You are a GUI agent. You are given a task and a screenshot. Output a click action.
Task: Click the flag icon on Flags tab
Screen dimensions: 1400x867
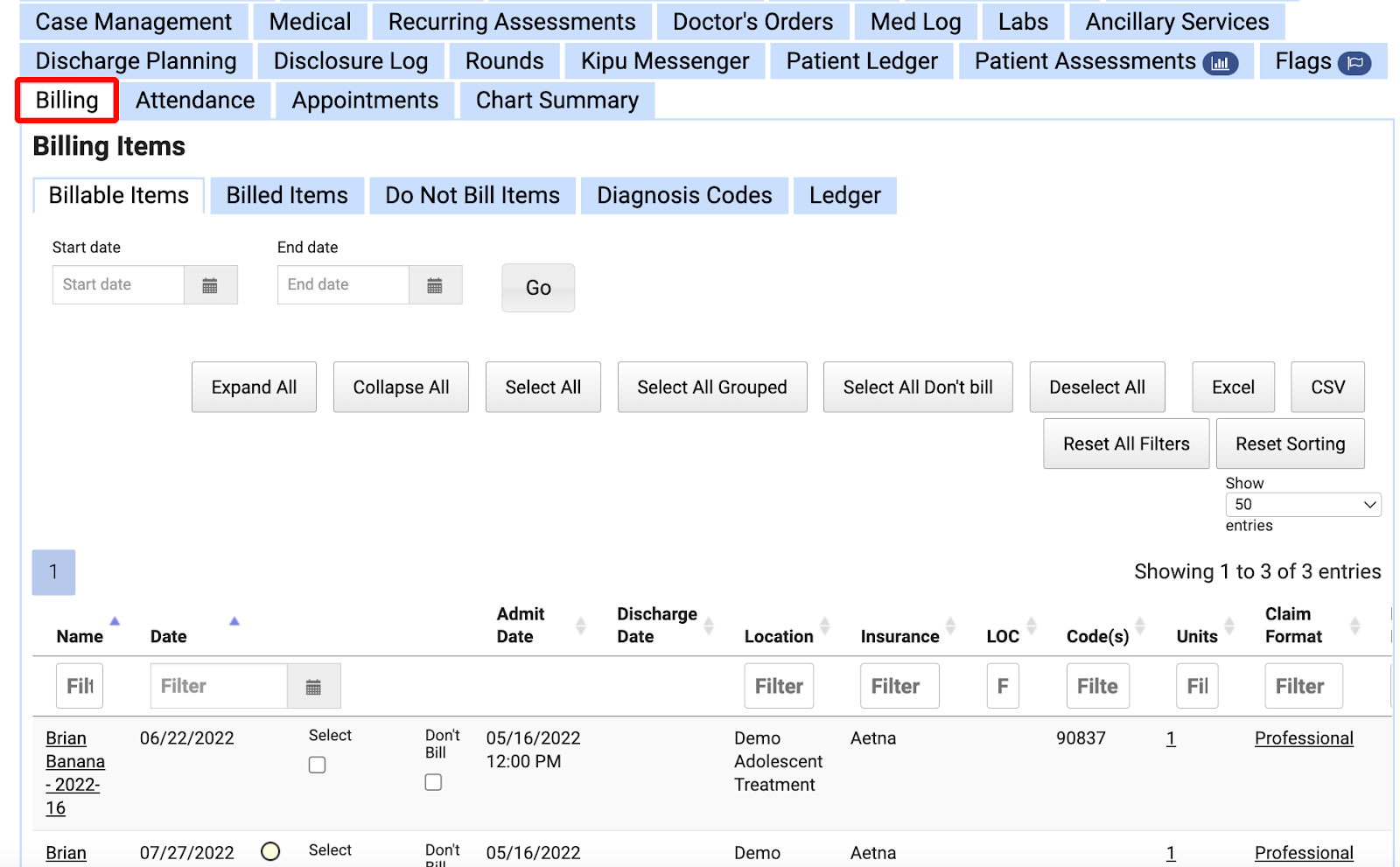1354,63
